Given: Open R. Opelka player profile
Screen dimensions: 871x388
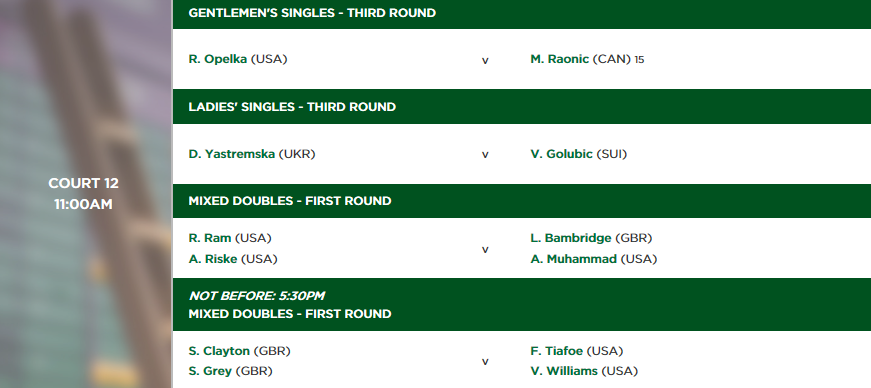Looking at the screenshot, I should click(x=218, y=59).
